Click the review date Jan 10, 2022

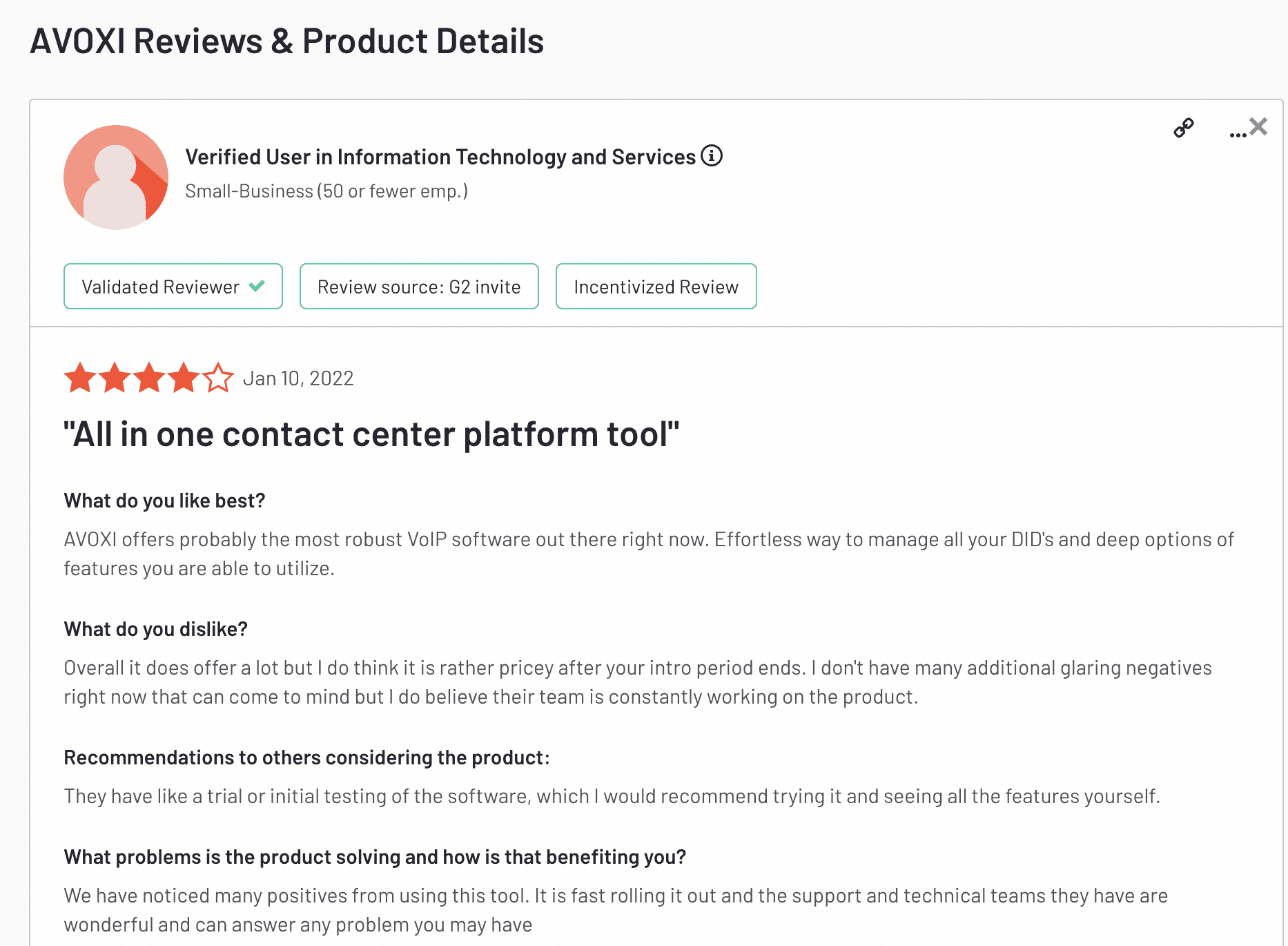[x=298, y=378]
